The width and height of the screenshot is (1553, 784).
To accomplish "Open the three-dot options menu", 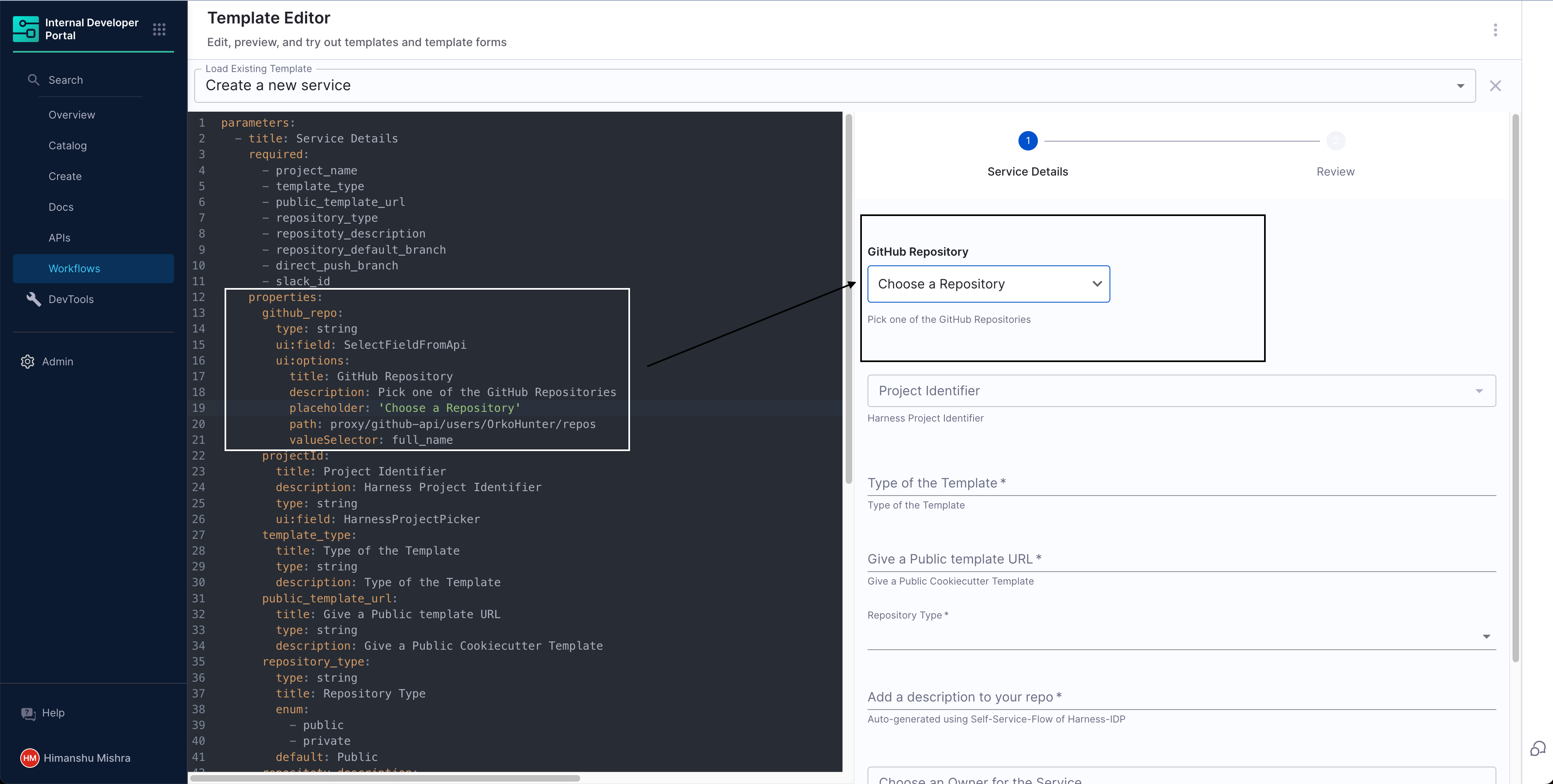I will pyautogui.click(x=1495, y=30).
